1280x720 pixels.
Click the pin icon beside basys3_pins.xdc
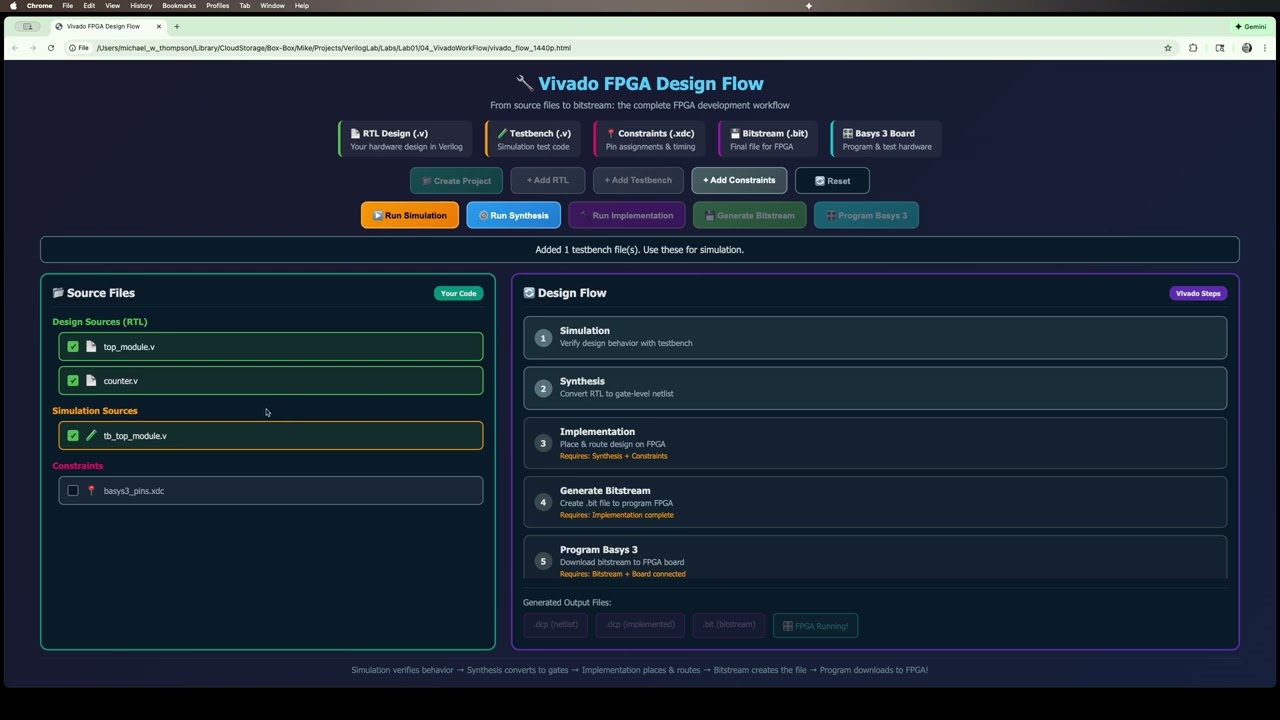pos(91,491)
